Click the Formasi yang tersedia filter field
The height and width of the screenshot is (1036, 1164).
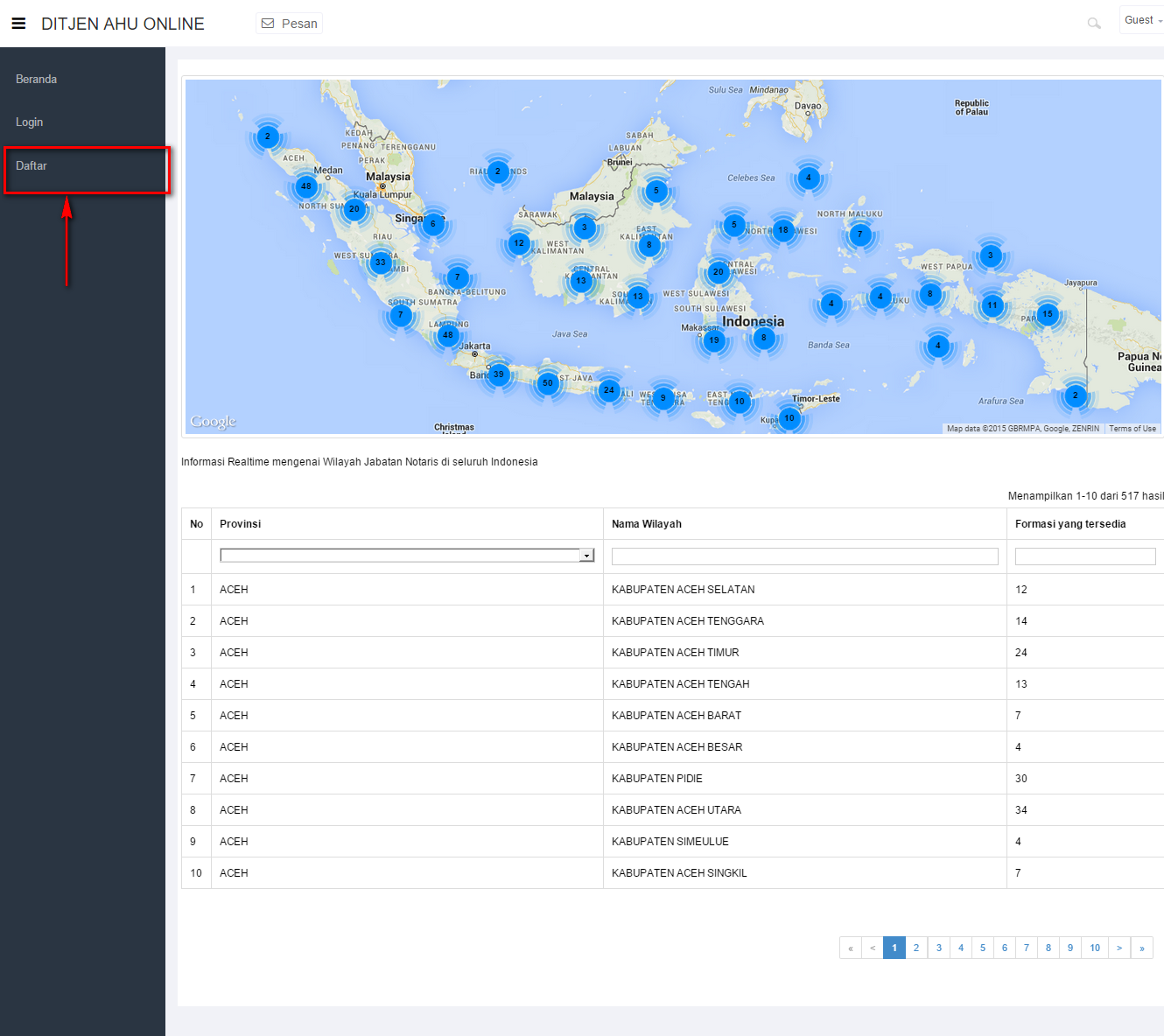tap(1084, 556)
